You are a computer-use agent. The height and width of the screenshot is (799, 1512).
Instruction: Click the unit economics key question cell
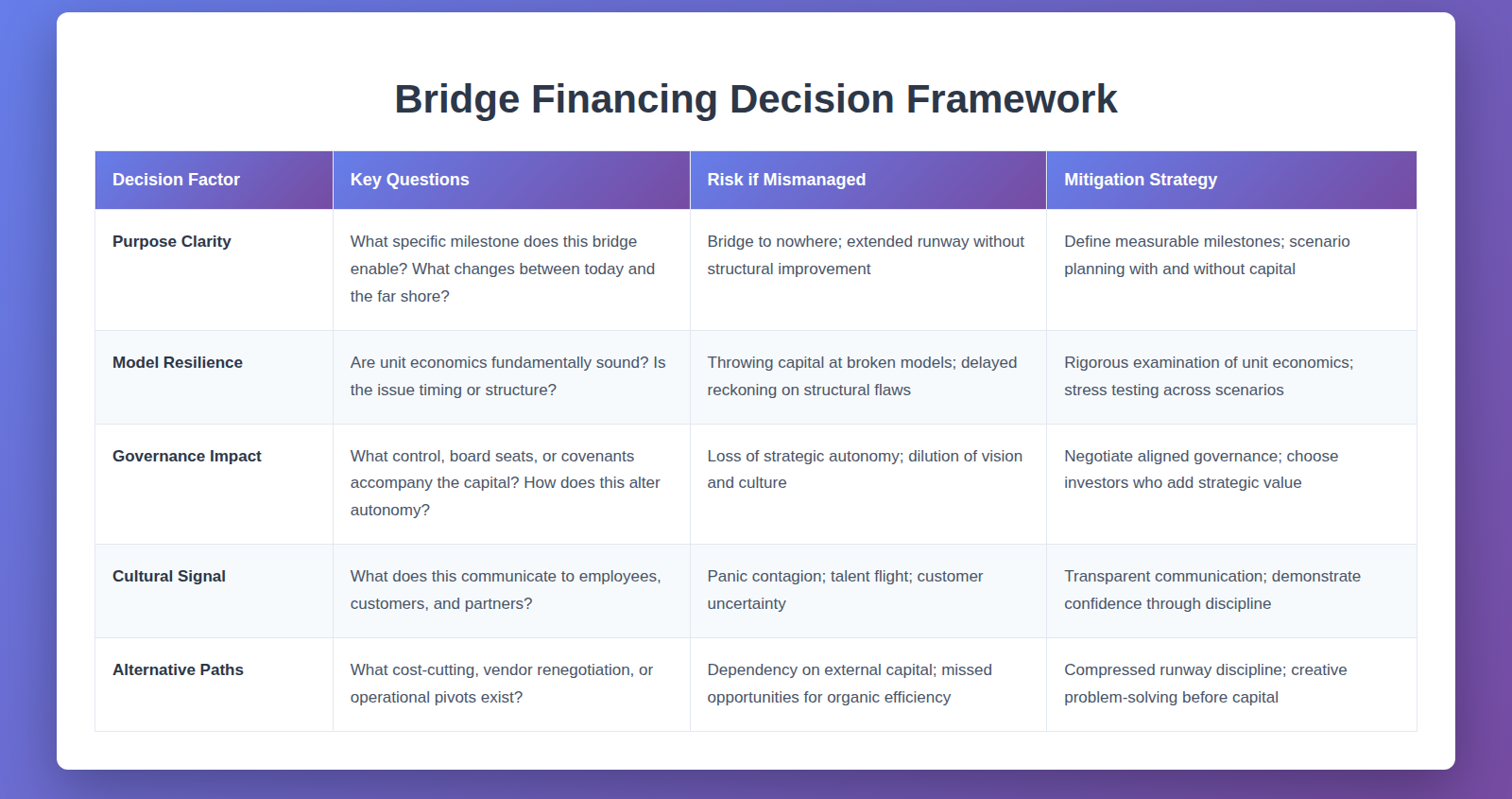coord(507,376)
